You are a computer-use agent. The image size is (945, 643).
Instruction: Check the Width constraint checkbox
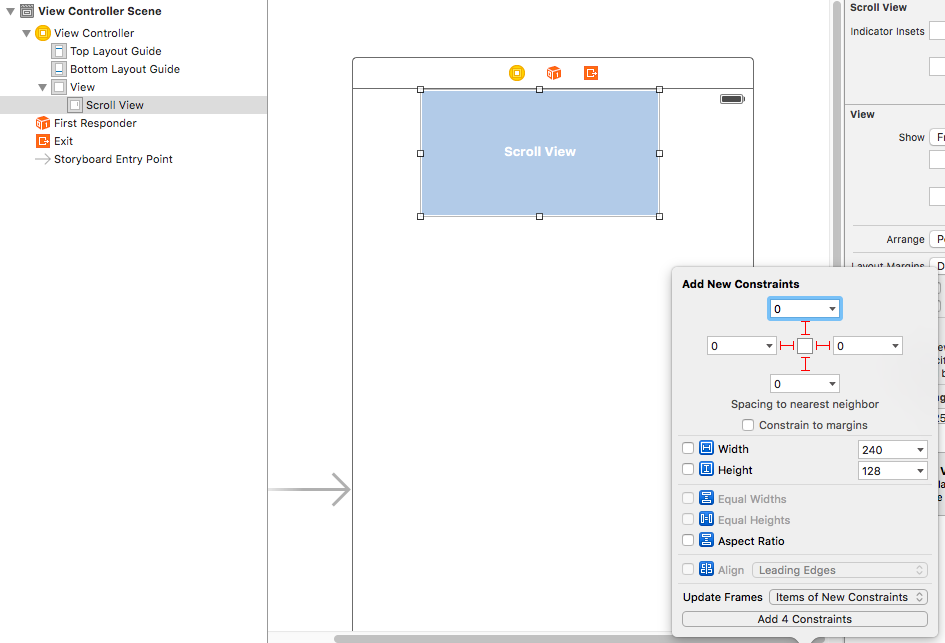pyautogui.click(x=688, y=448)
